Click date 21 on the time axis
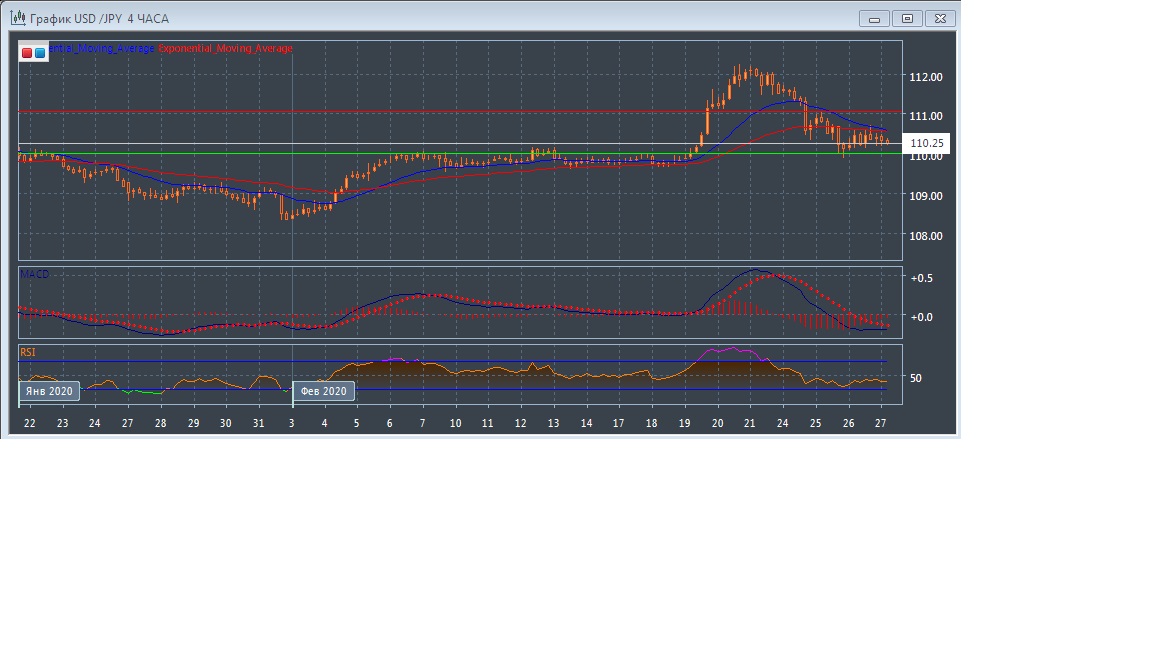This screenshot has height=648, width=1152. click(x=750, y=424)
